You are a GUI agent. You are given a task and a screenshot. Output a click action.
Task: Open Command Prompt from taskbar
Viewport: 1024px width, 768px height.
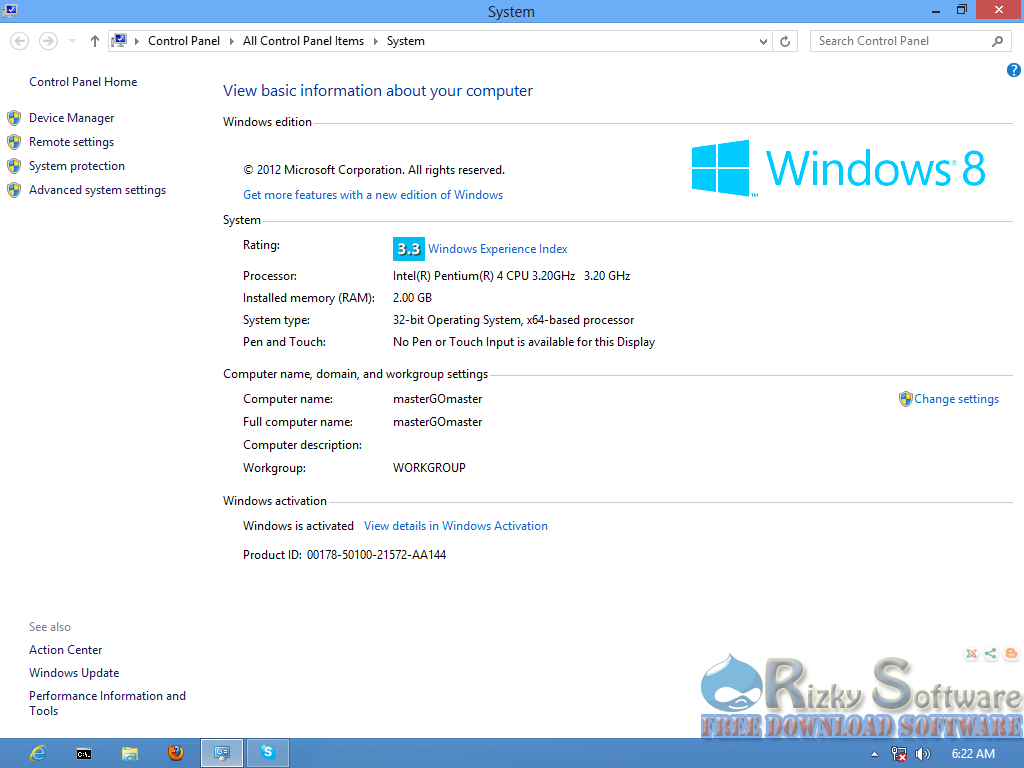click(x=84, y=754)
